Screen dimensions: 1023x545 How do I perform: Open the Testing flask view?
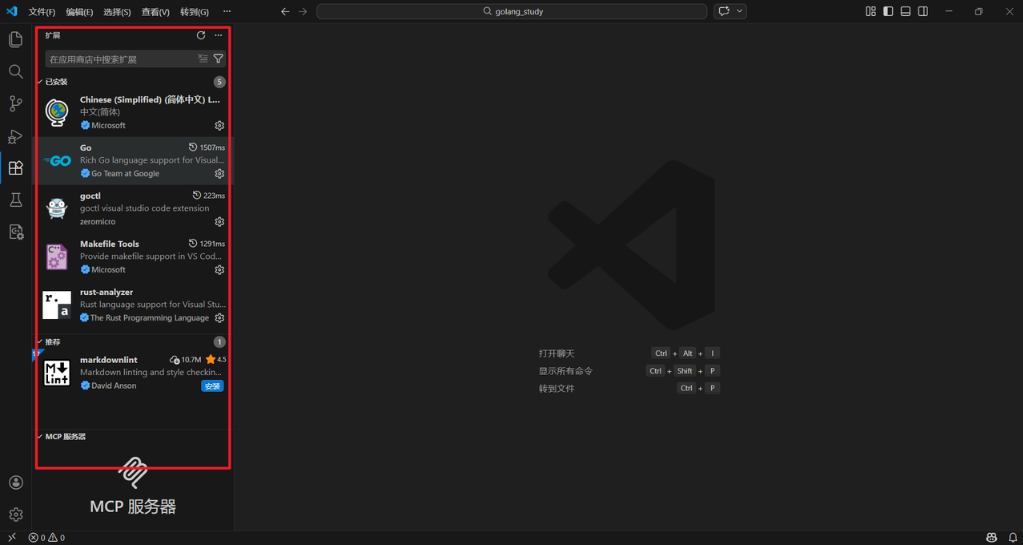[16, 200]
